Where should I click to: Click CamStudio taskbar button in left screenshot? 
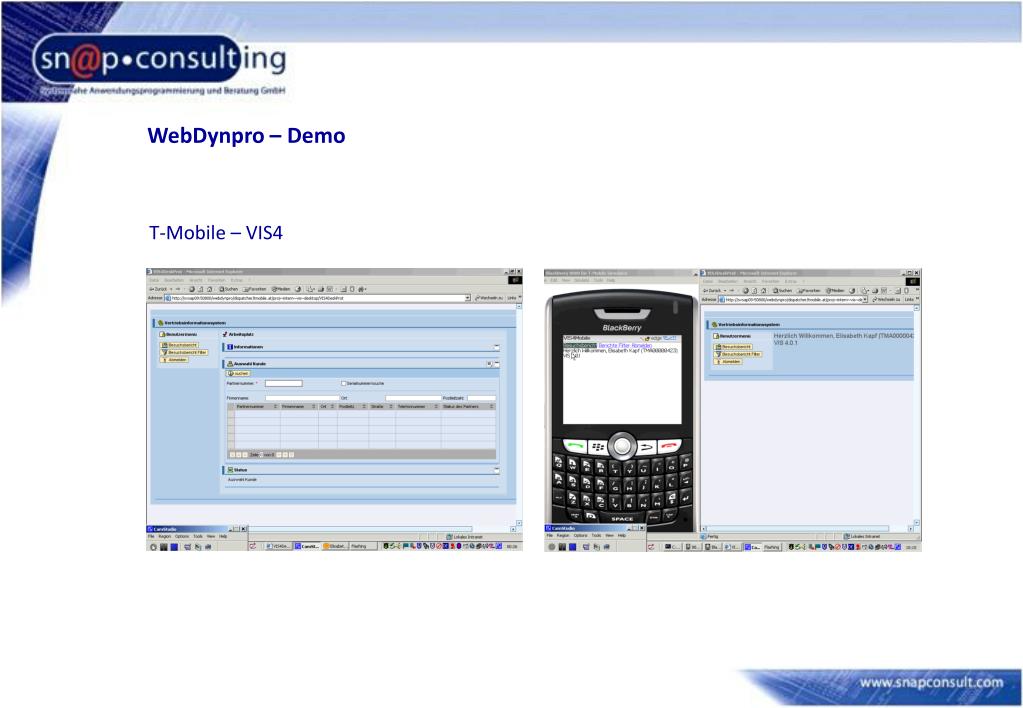tap(307, 546)
